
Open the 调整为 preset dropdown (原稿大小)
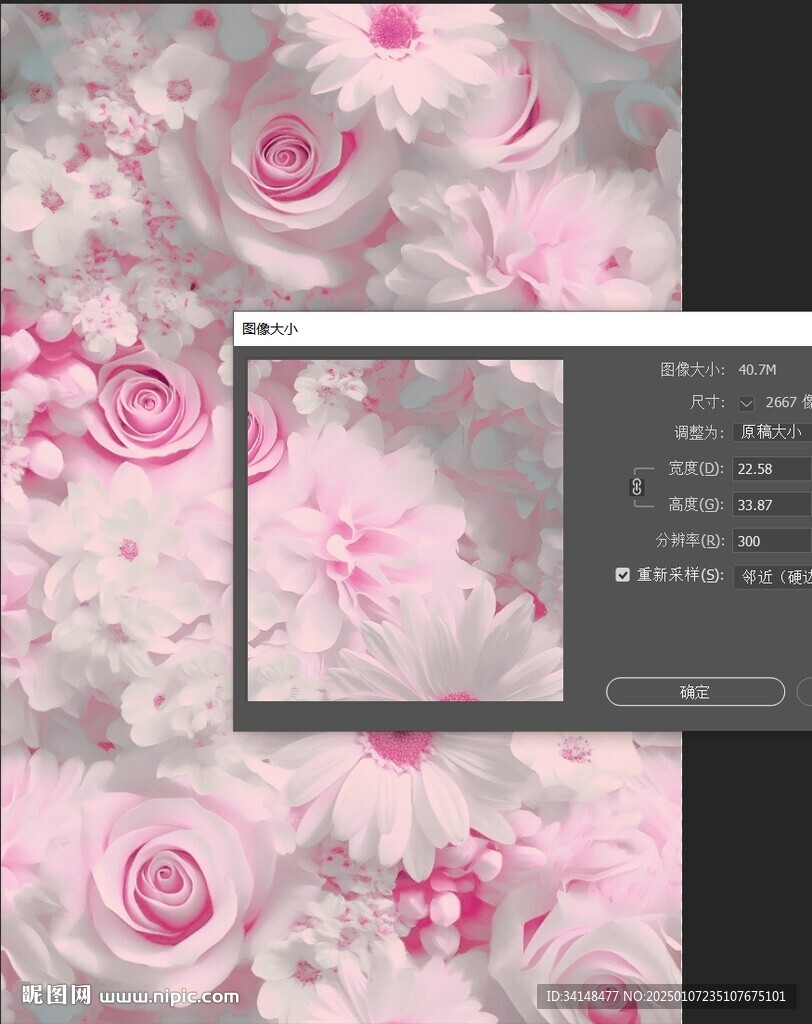[771, 432]
